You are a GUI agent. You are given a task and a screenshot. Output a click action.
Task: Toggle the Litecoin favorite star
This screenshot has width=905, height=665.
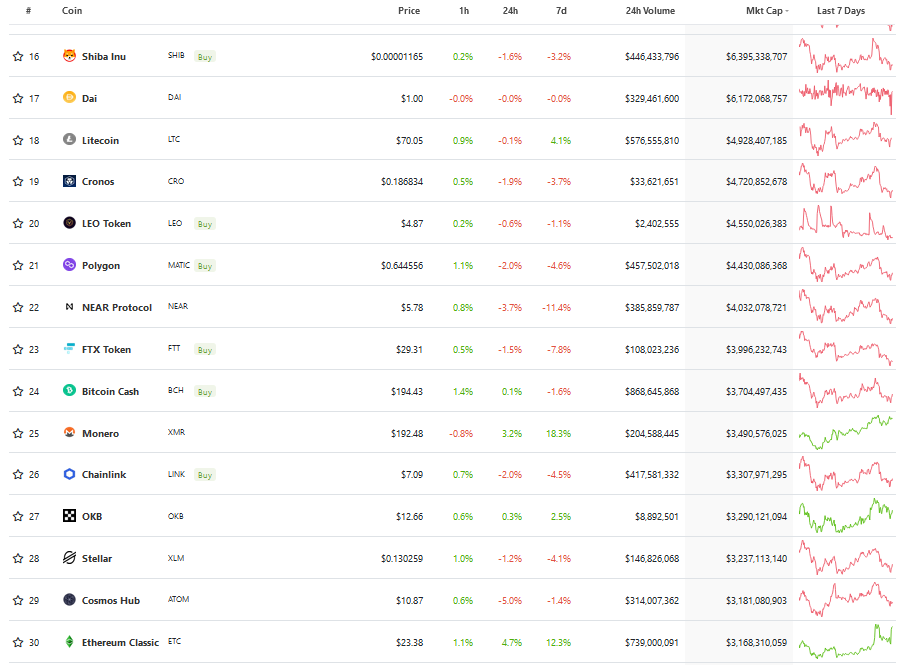[18, 140]
